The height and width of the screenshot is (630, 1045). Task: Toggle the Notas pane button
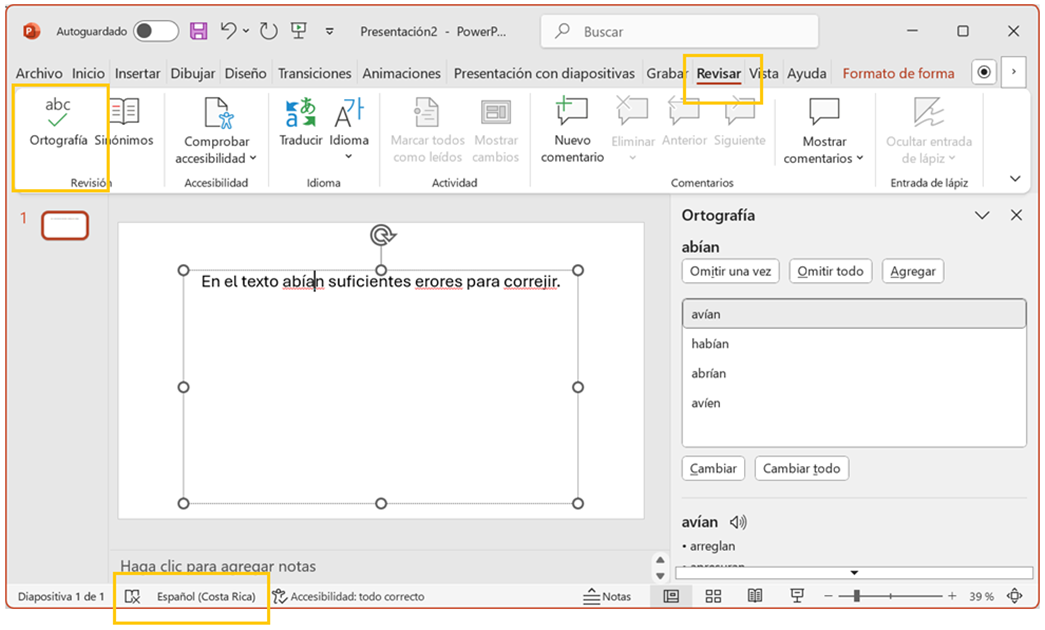pos(607,596)
